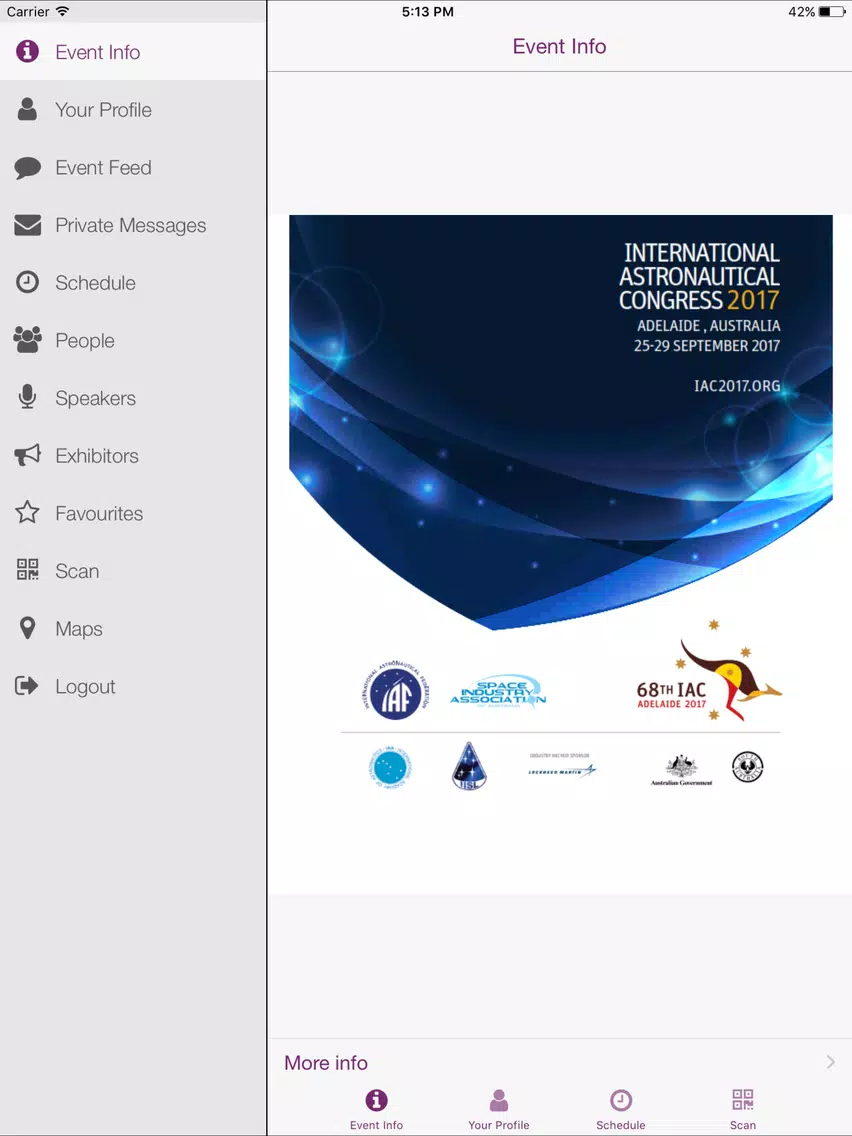Tap the Private Messages envelope icon

click(28, 225)
